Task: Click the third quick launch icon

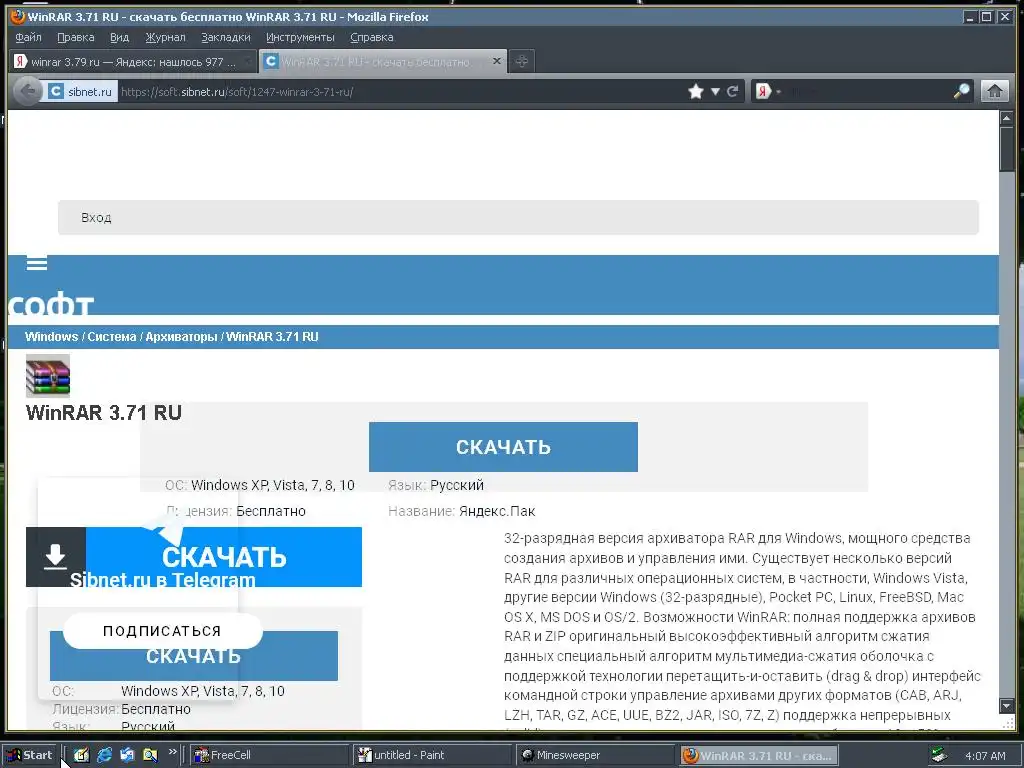Action: (127, 755)
